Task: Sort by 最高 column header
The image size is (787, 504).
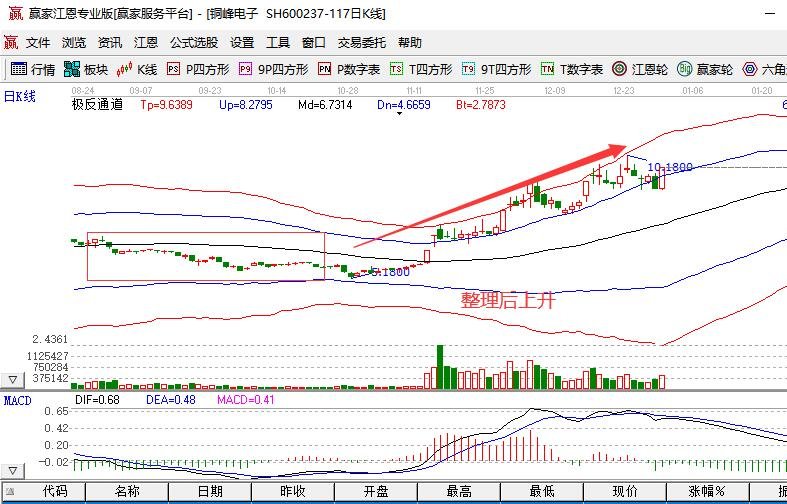Action: pyautogui.click(x=459, y=491)
